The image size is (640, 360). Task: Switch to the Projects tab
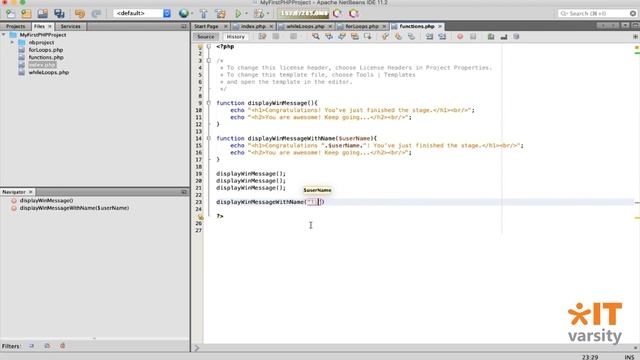15,26
